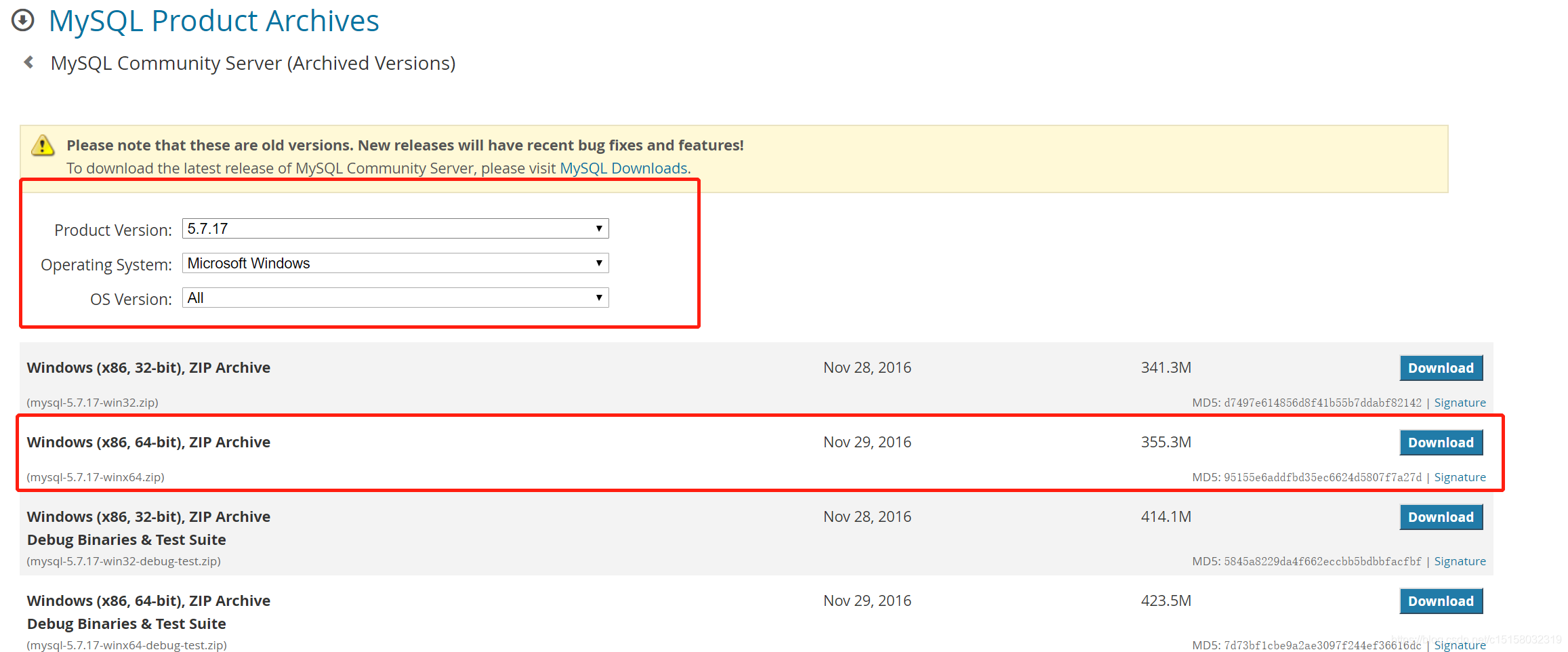Click the bold old versions warning sentence
1568x652 pixels.
pyautogui.click(x=405, y=145)
